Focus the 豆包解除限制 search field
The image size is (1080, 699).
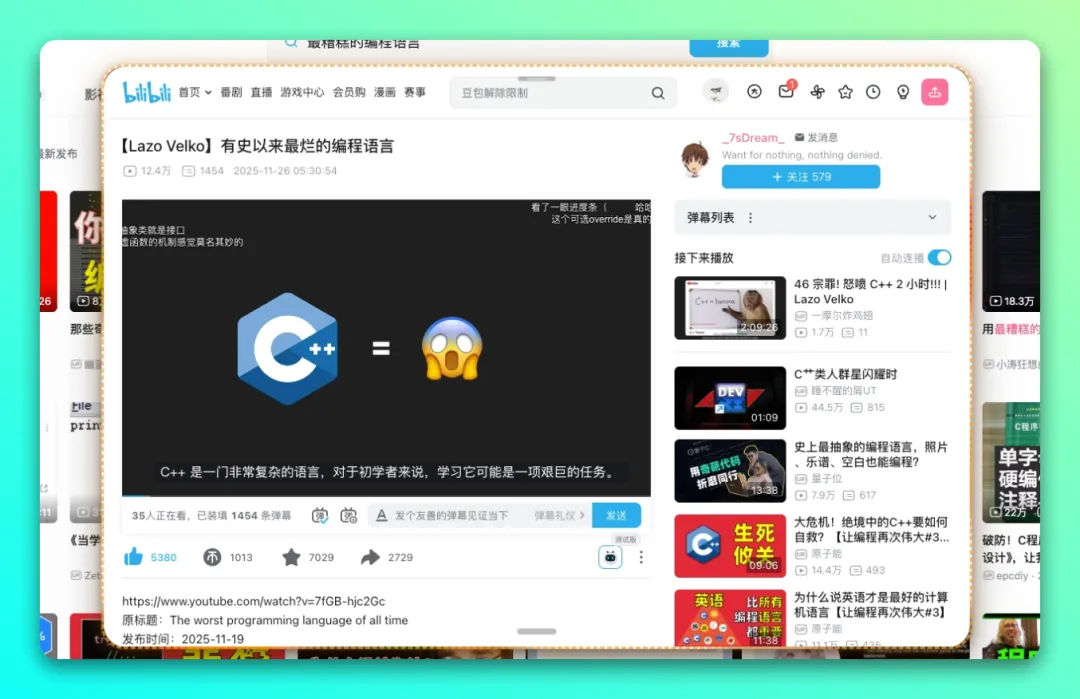coord(551,93)
